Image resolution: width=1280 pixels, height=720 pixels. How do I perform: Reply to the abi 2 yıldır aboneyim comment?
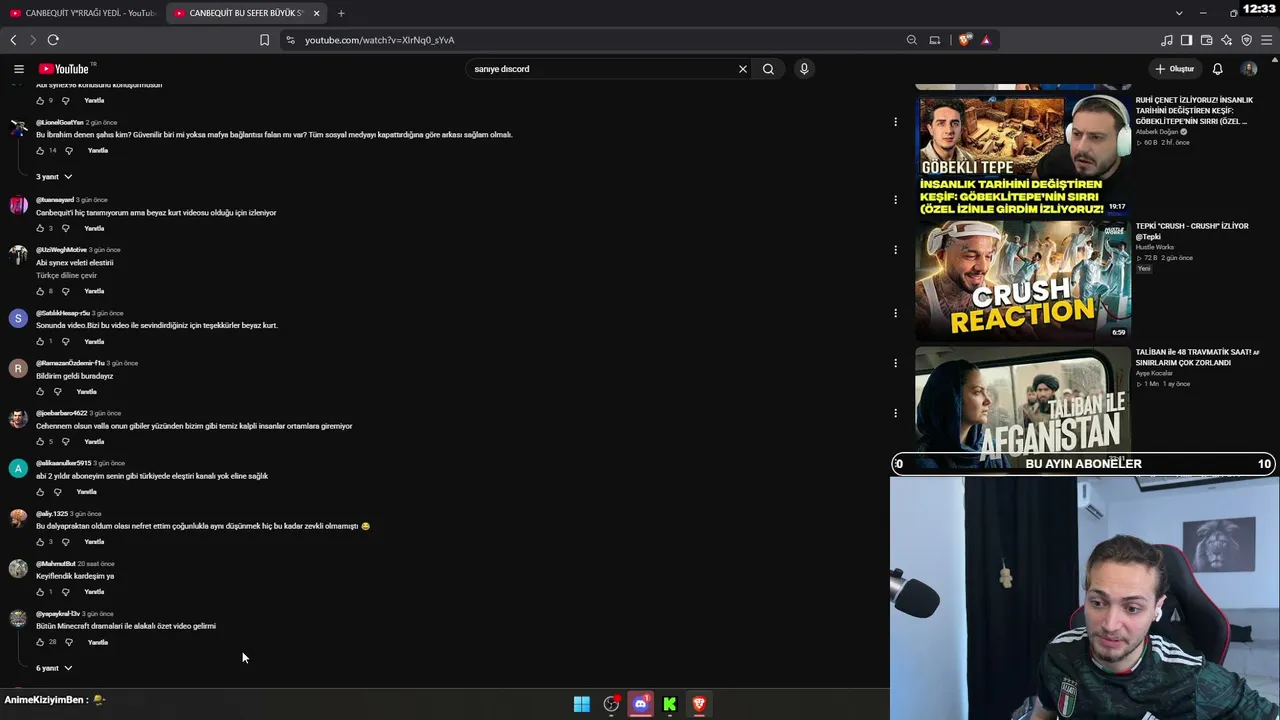86,492
